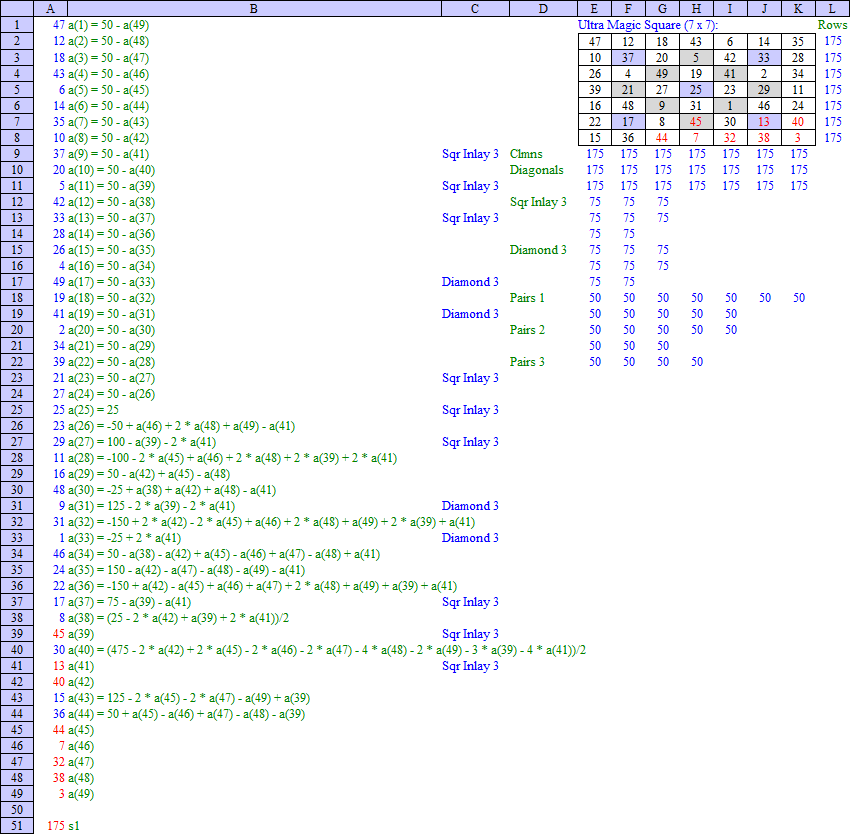Select column header J
The image size is (851, 834).
click(x=764, y=8)
